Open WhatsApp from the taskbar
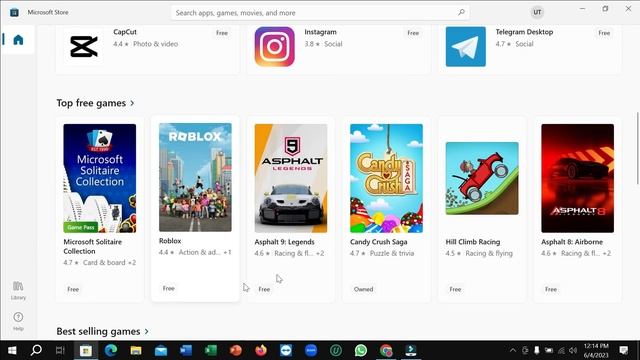The image size is (640, 360). pos(361,351)
